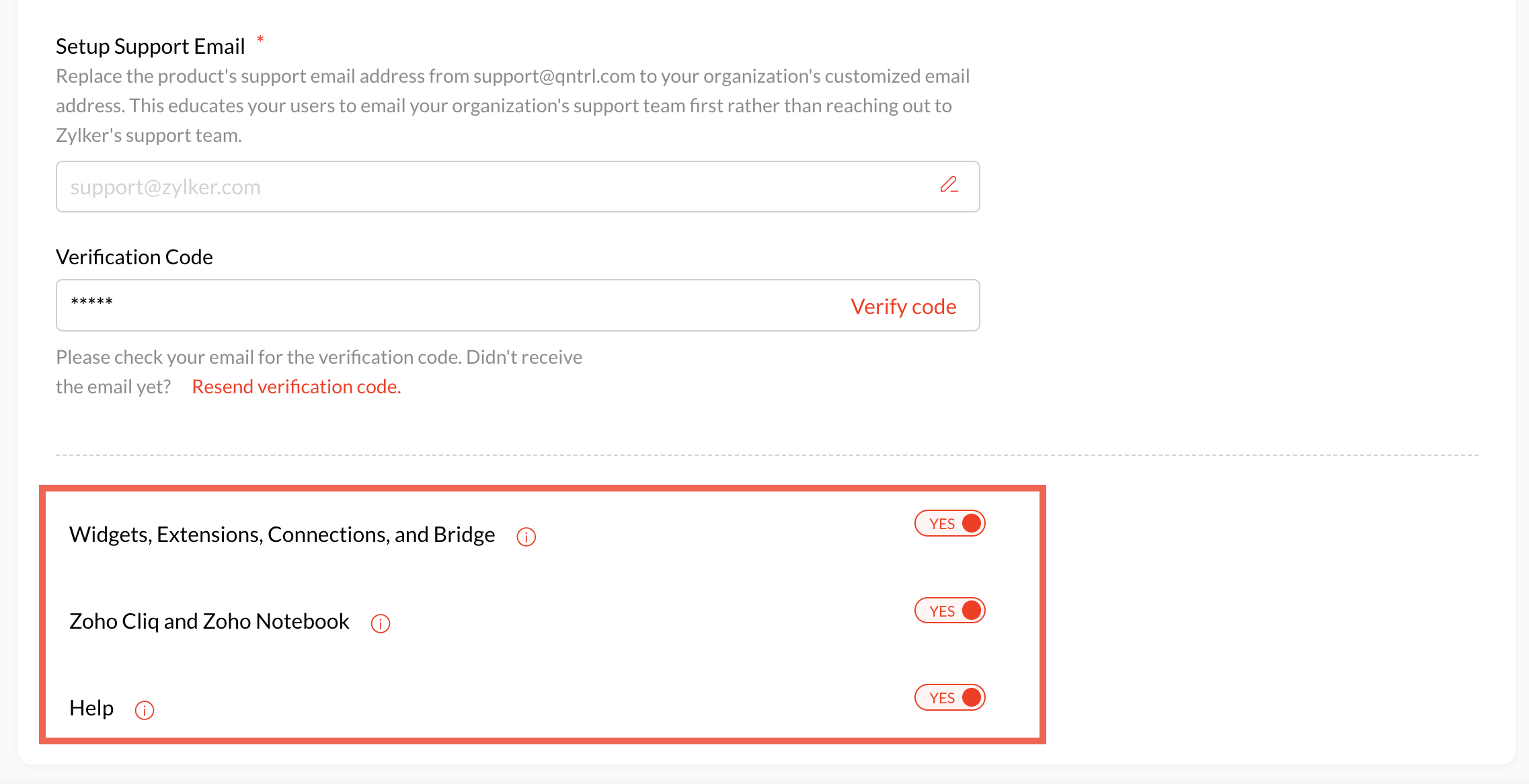
Task: Show the info icon next to Help
Action: [145, 710]
